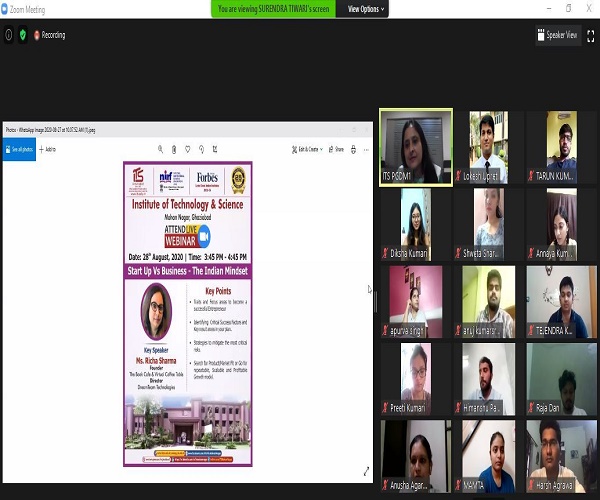600x500 pixels.
Task: Select TARUN KUM.. video tile
Action: tap(561, 147)
